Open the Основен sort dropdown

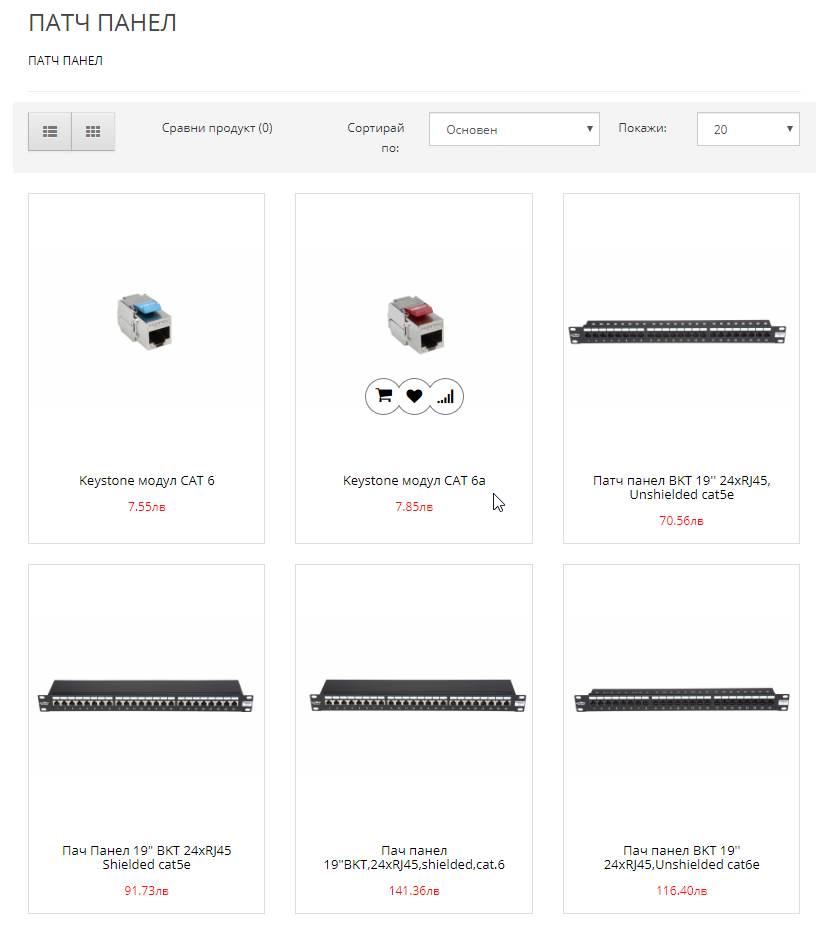pyautogui.click(x=514, y=129)
